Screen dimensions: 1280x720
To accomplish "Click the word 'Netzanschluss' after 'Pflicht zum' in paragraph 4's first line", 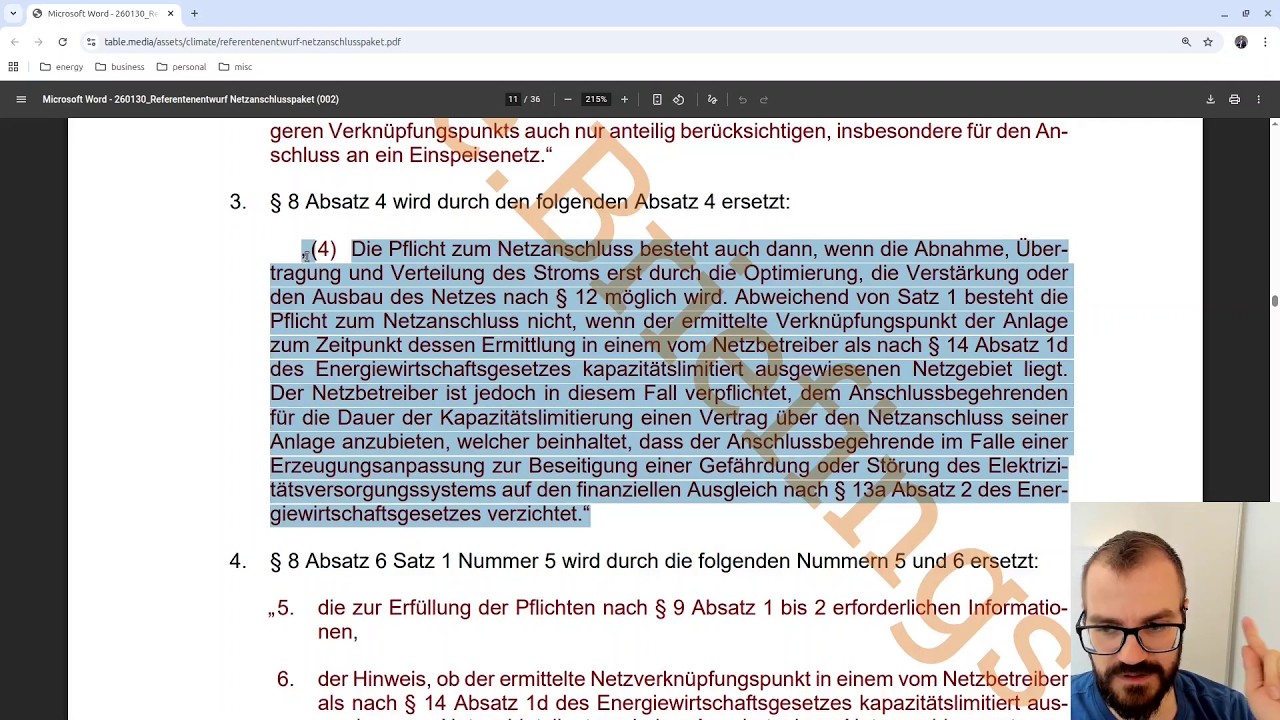I will [x=565, y=249].
